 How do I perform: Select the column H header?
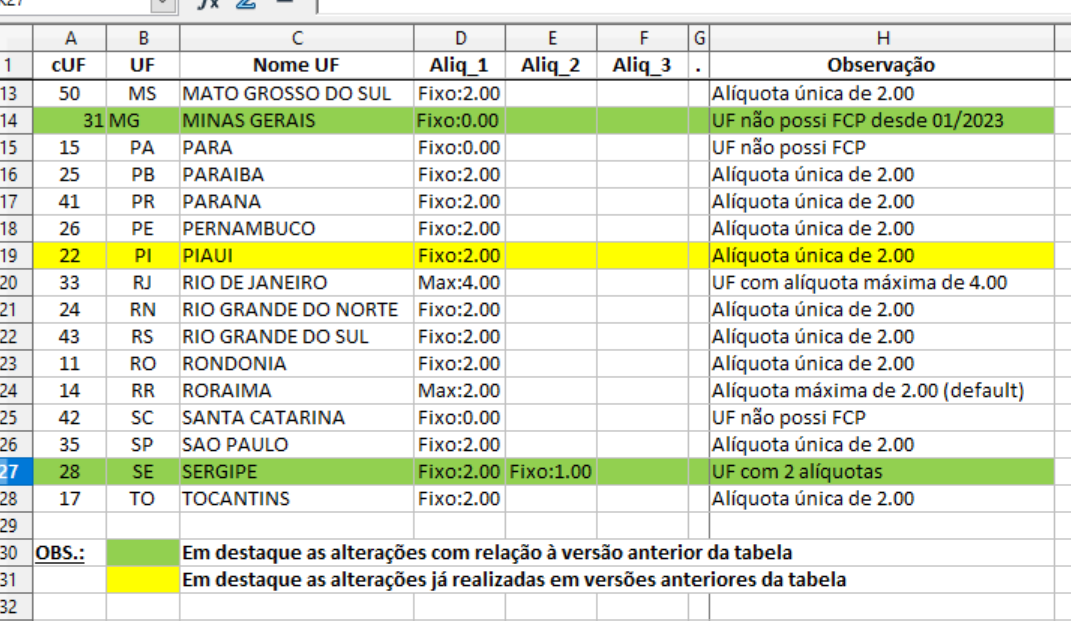click(881, 38)
